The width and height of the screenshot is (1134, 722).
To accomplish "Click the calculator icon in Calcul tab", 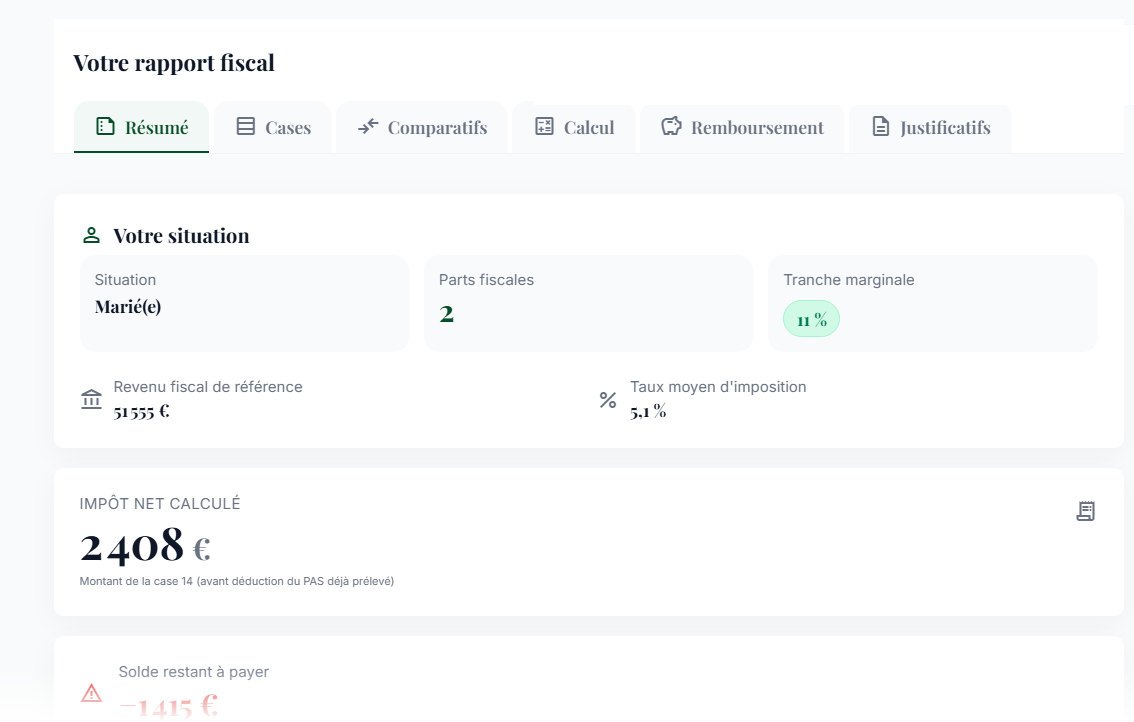I will point(544,127).
